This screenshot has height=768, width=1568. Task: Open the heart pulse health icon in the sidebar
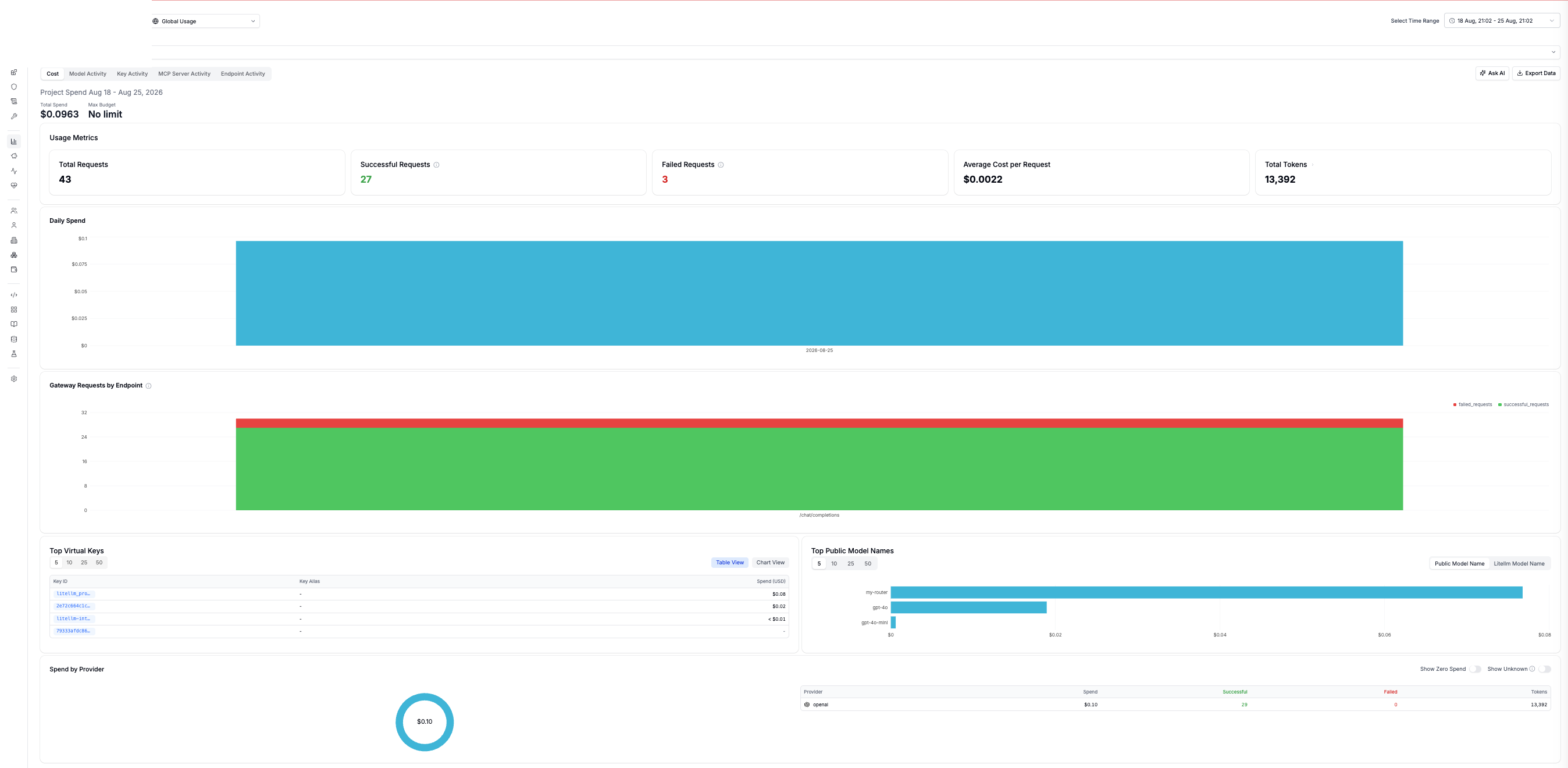14,186
